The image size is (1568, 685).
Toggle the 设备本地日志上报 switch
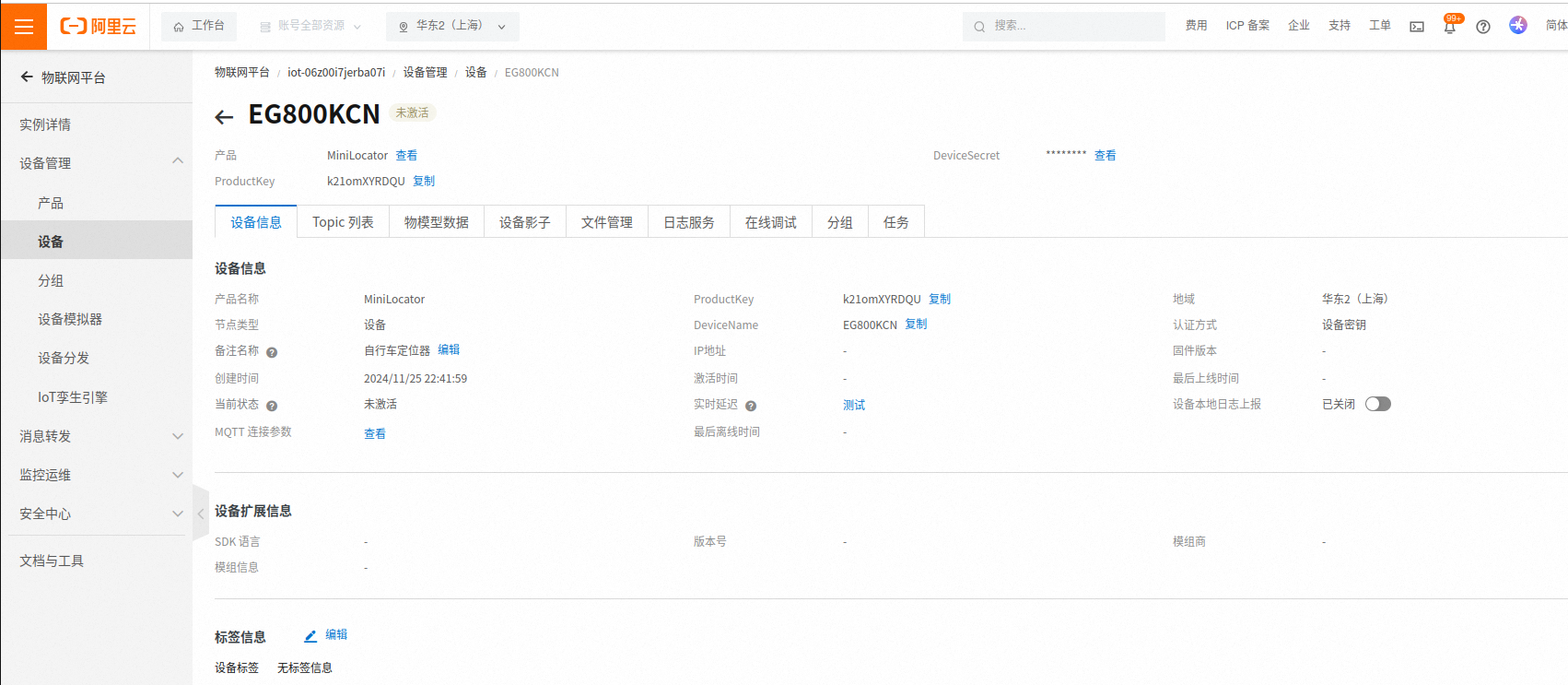[x=1377, y=404]
